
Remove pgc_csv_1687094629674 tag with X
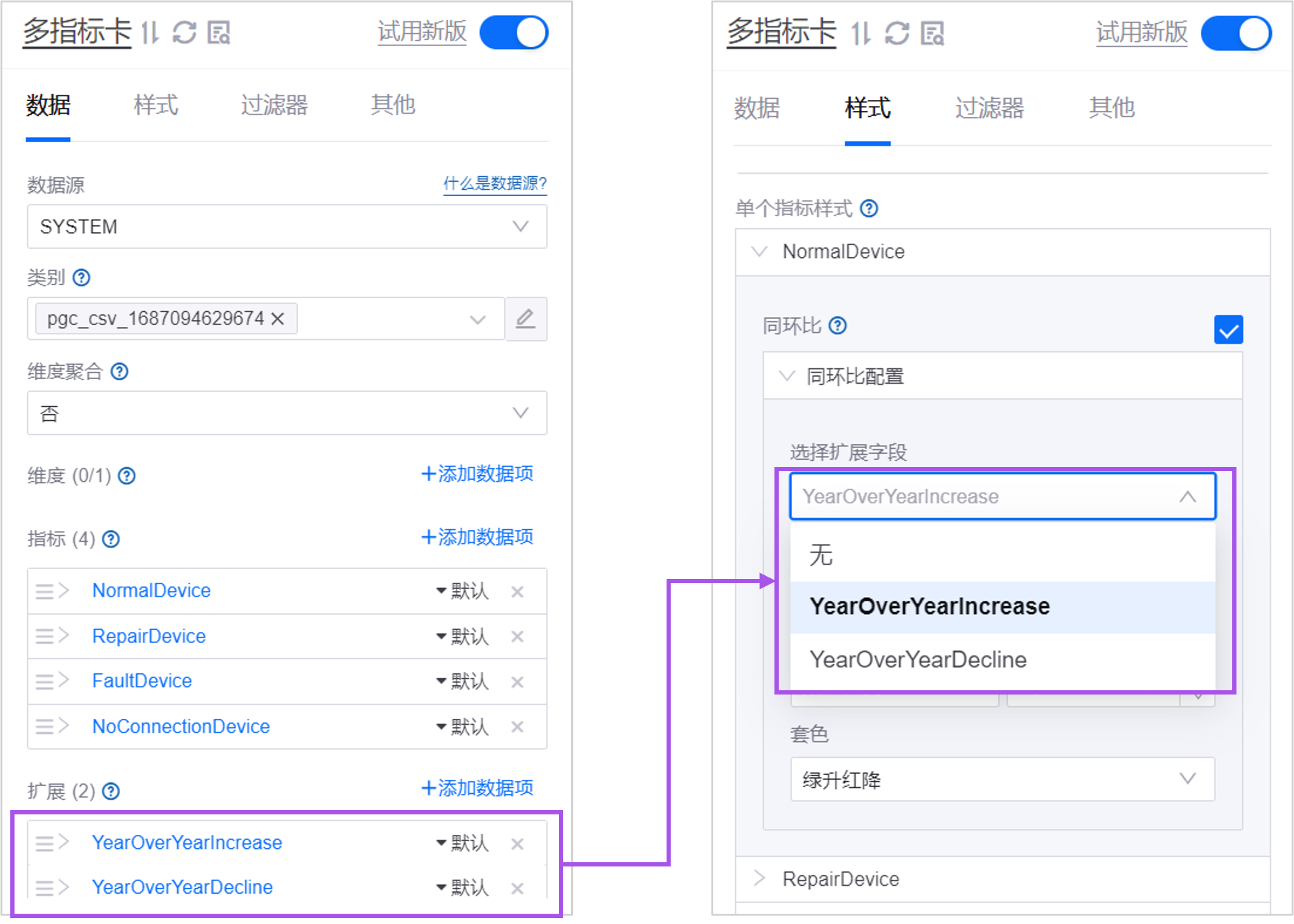point(277,318)
